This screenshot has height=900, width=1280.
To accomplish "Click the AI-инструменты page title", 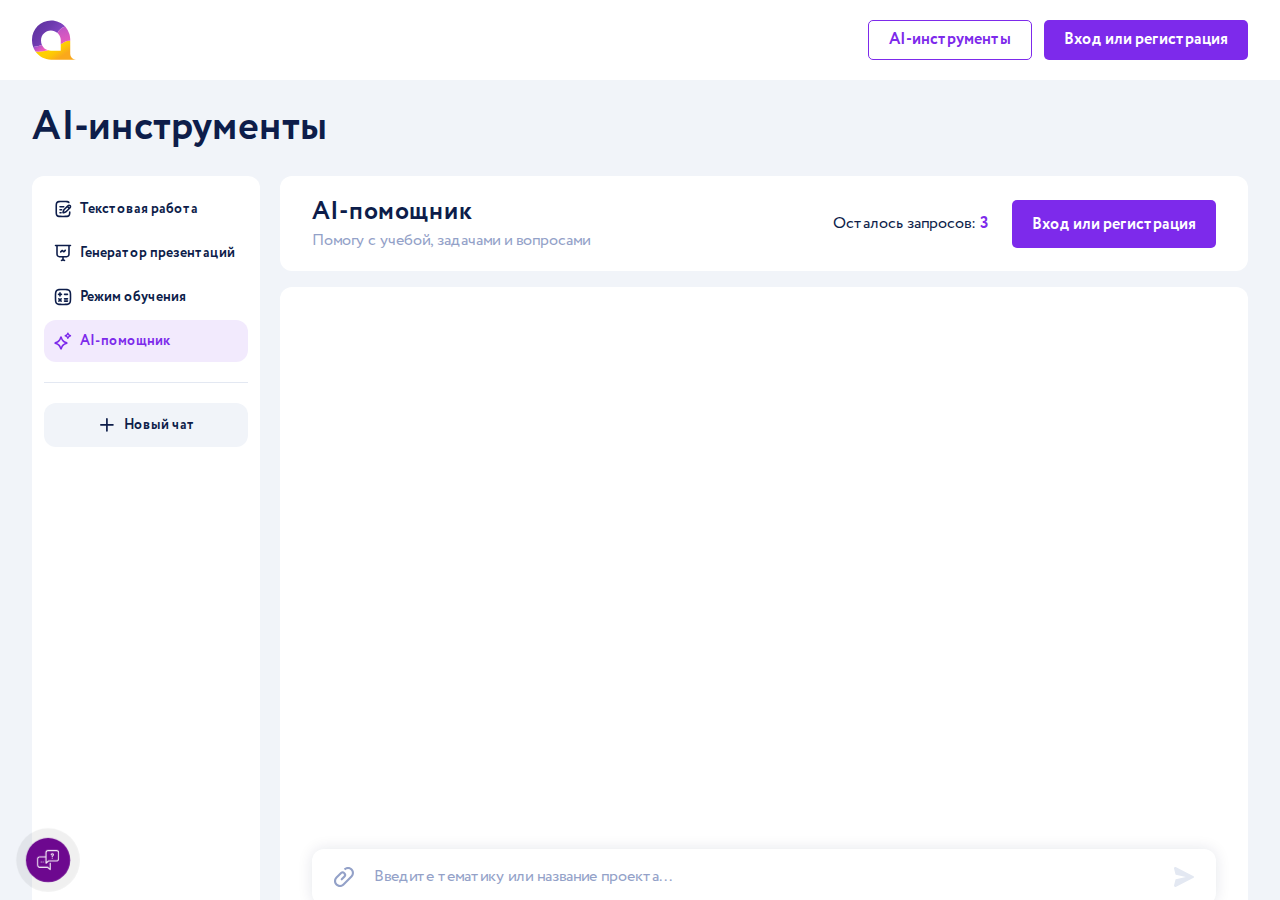I will 179,126.
